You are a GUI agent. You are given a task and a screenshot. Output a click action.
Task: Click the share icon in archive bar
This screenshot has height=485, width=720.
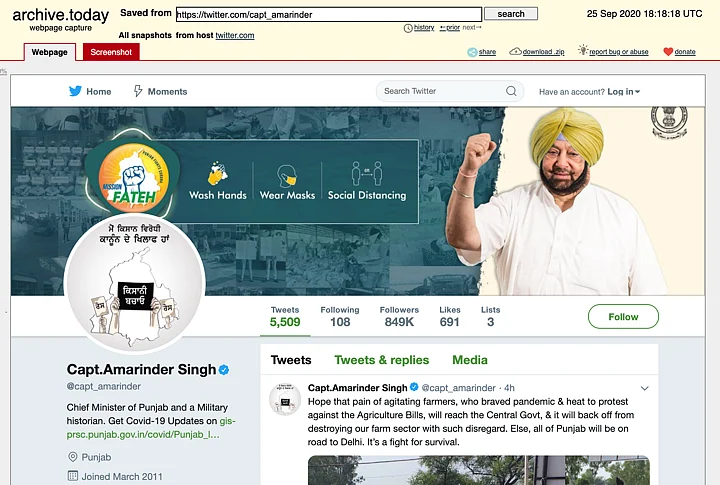pos(472,52)
